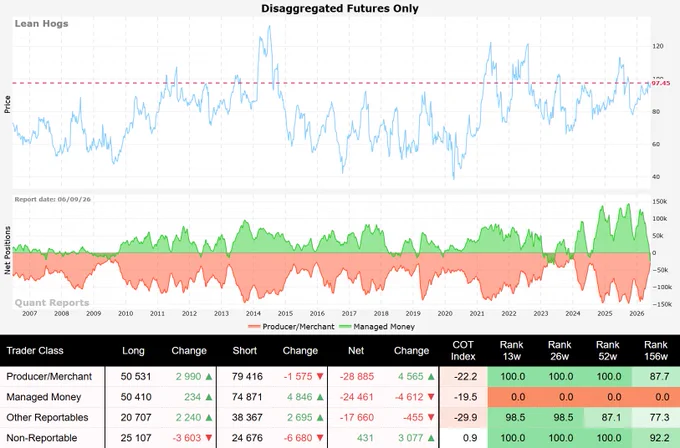Viewport: 680px width, 448px height.
Task: Click the long change value 2 990
Action: pos(188,376)
